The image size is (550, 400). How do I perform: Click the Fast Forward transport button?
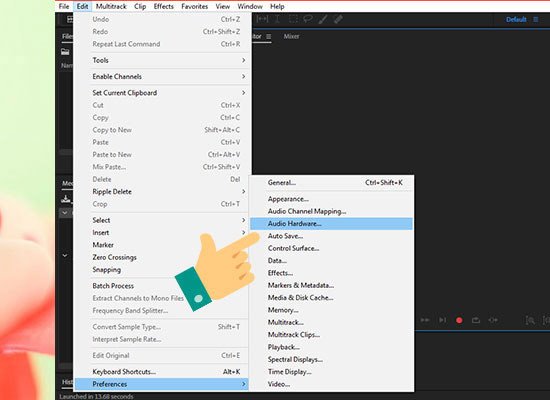click(x=425, y=320)
